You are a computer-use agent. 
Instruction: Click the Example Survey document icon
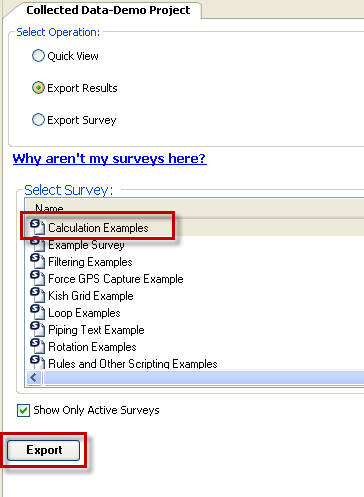click(37, 244)
